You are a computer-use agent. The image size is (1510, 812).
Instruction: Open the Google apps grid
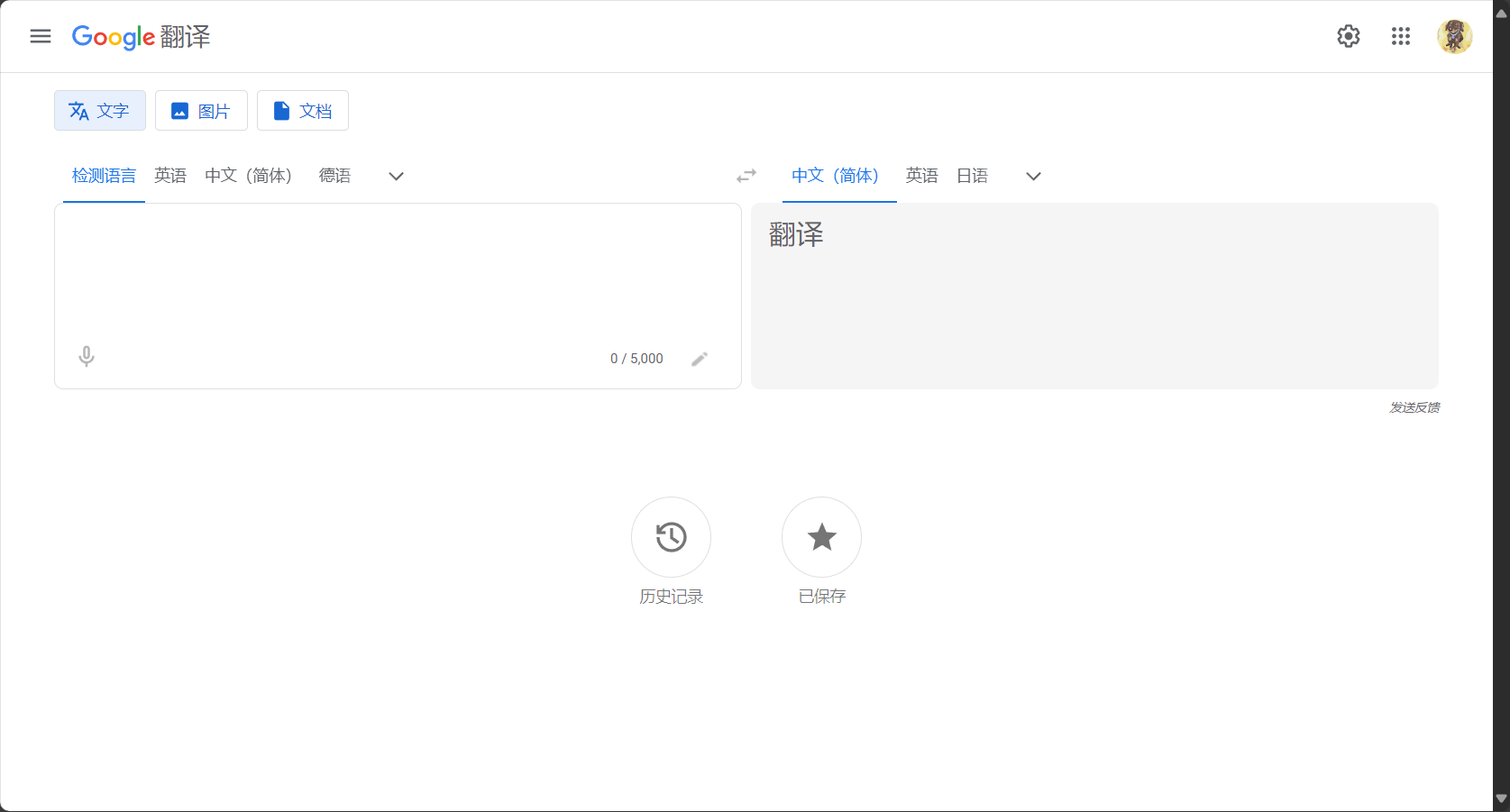[x=1401, y=36]
